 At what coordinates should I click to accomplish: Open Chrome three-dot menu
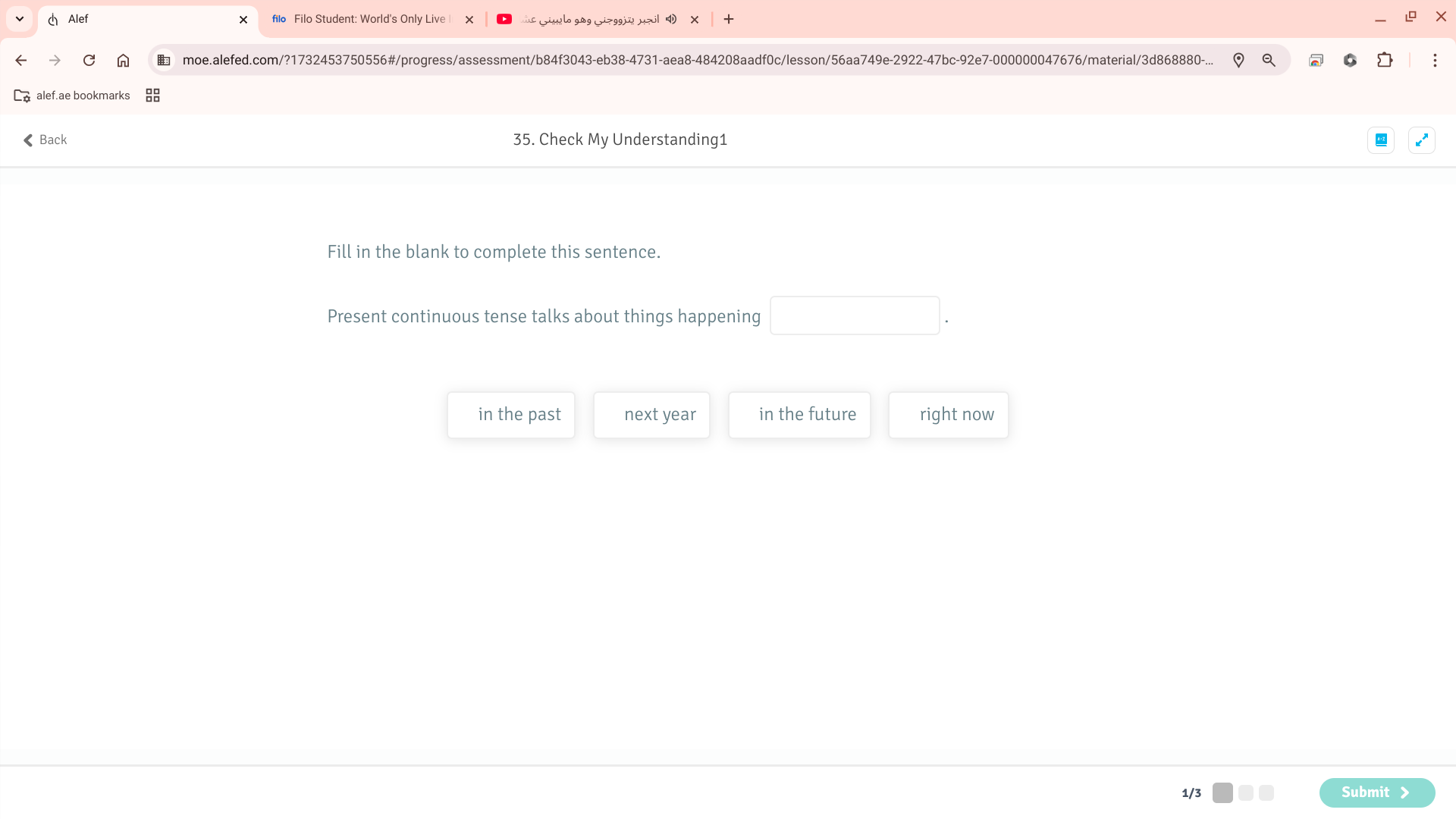tap(1435, 60)
